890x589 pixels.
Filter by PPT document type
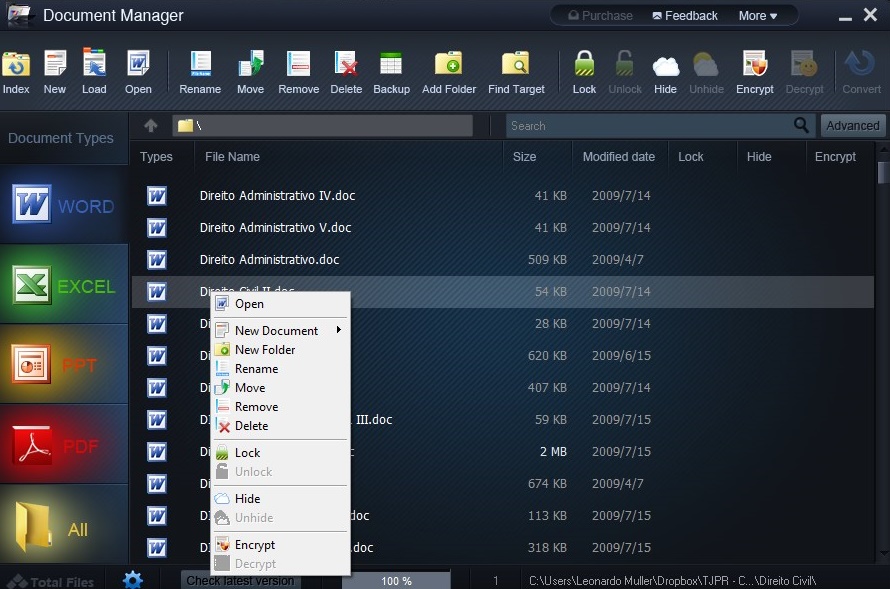pyautogui.click(x=64, y=364)
